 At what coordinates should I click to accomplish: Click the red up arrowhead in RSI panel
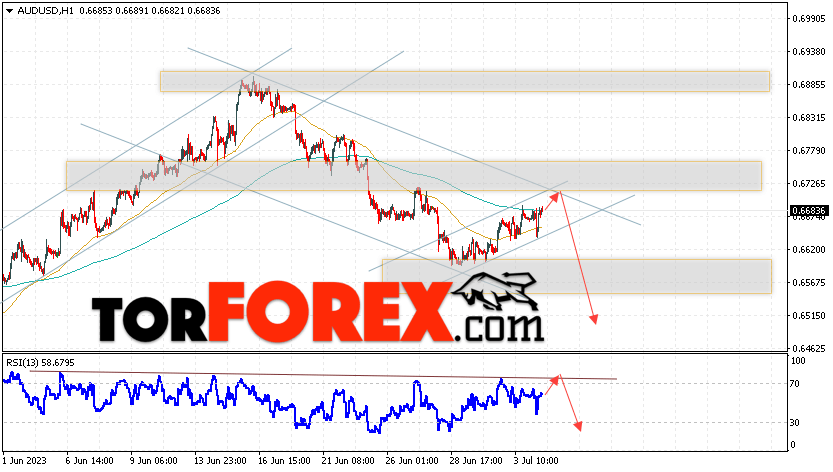(x=555, y=378)
